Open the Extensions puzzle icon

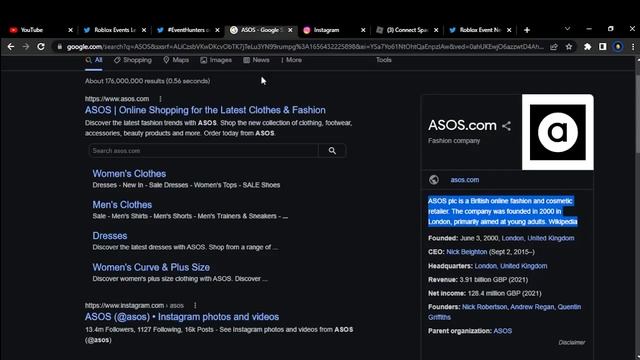[x=587, y=47]
